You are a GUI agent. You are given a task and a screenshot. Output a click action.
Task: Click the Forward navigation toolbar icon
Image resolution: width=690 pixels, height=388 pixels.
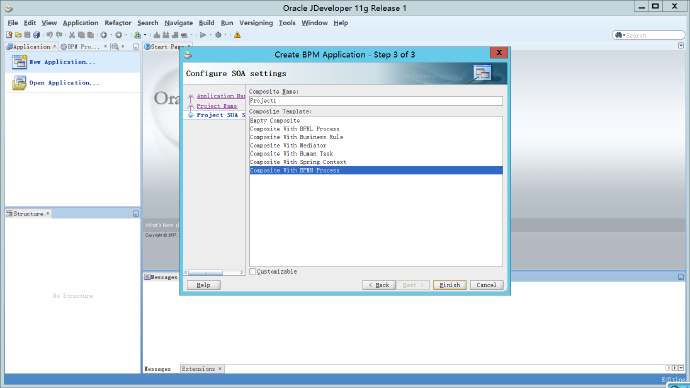coord(118,35)
